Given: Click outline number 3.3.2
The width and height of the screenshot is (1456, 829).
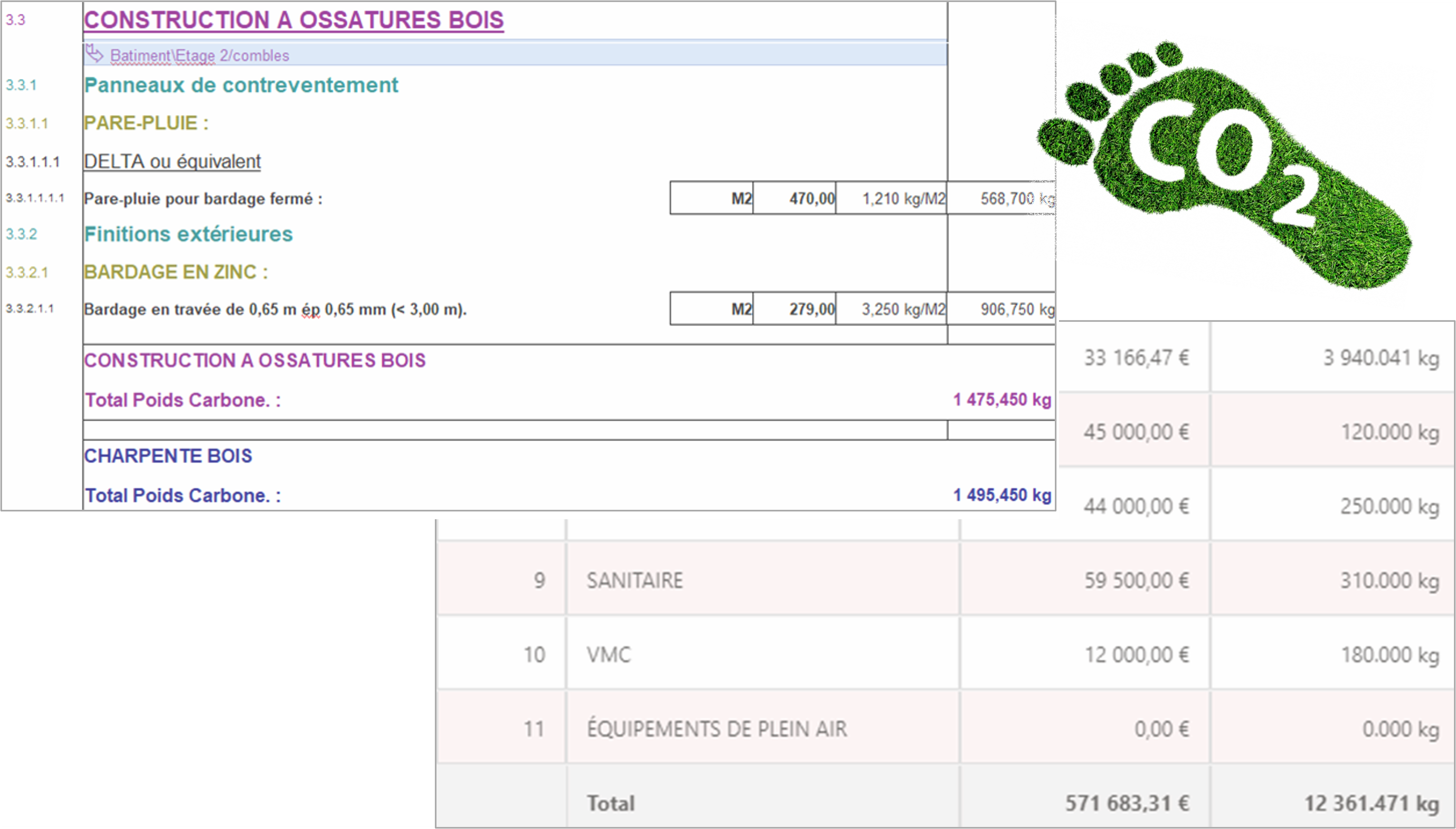Looking at the screenshot, I should 21,234.
